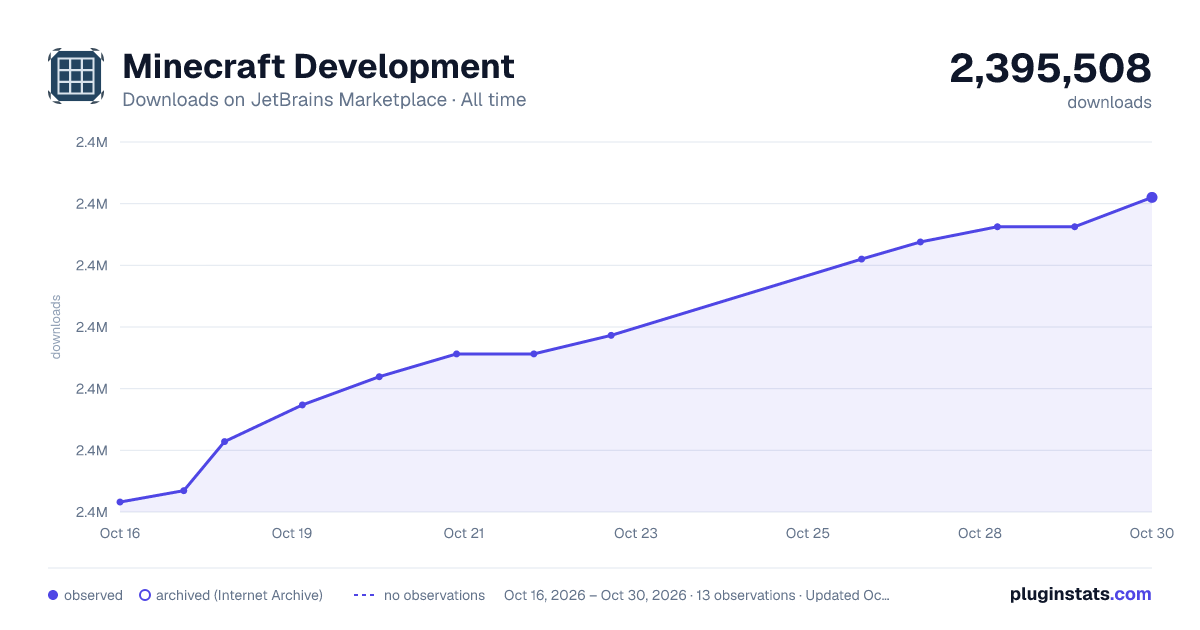1200x630 pixels.
Task: Click the 'archived (Internet Archive)' legend text
Action: pyautogui.click(x=239, y=595)
